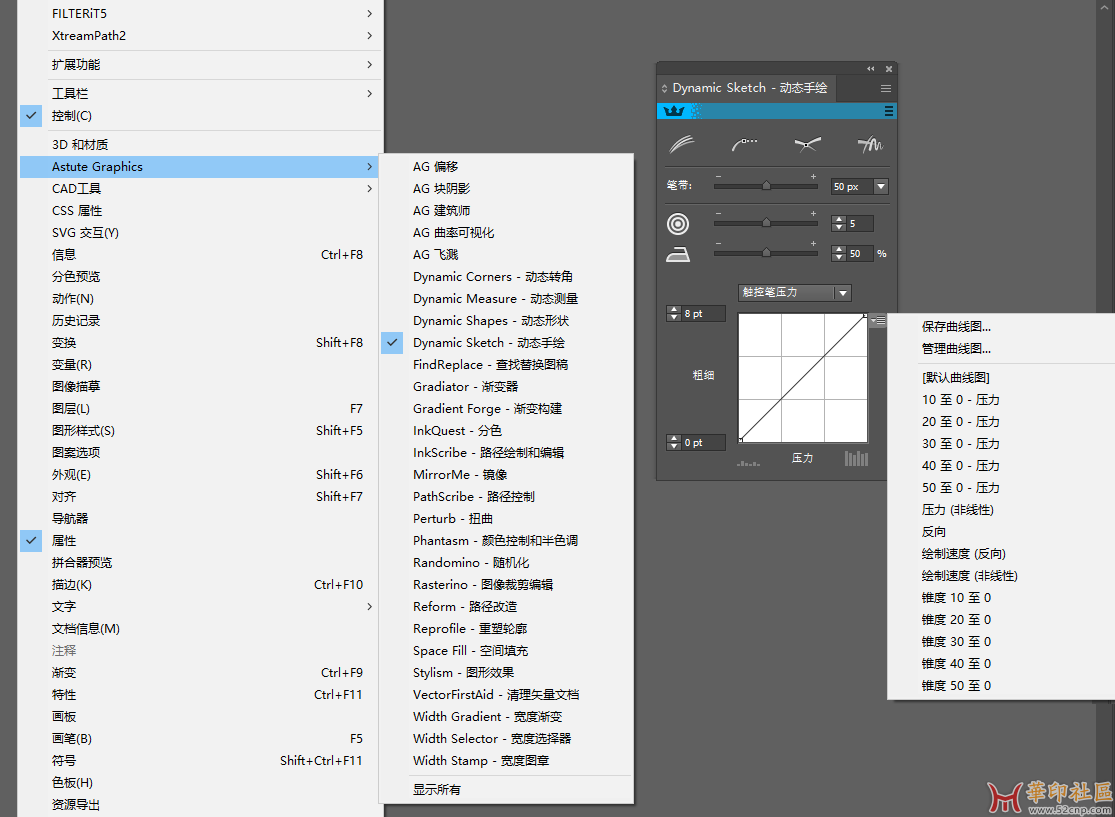The image size is (1115, 817).
Task: Click inside the pressure curve graph
Action: (803, 378)
